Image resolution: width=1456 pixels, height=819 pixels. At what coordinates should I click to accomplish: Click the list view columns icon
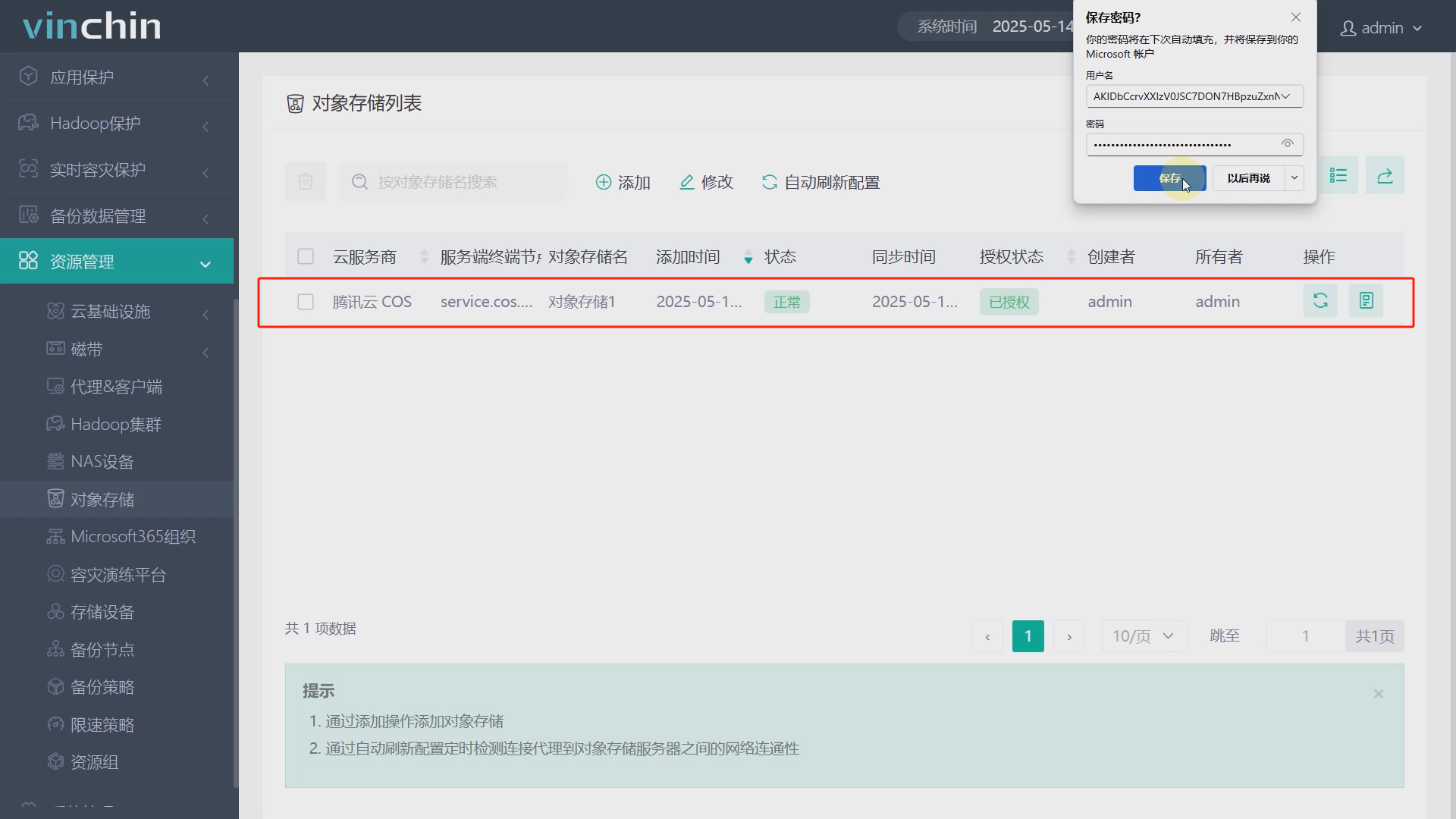point(1338,176)
